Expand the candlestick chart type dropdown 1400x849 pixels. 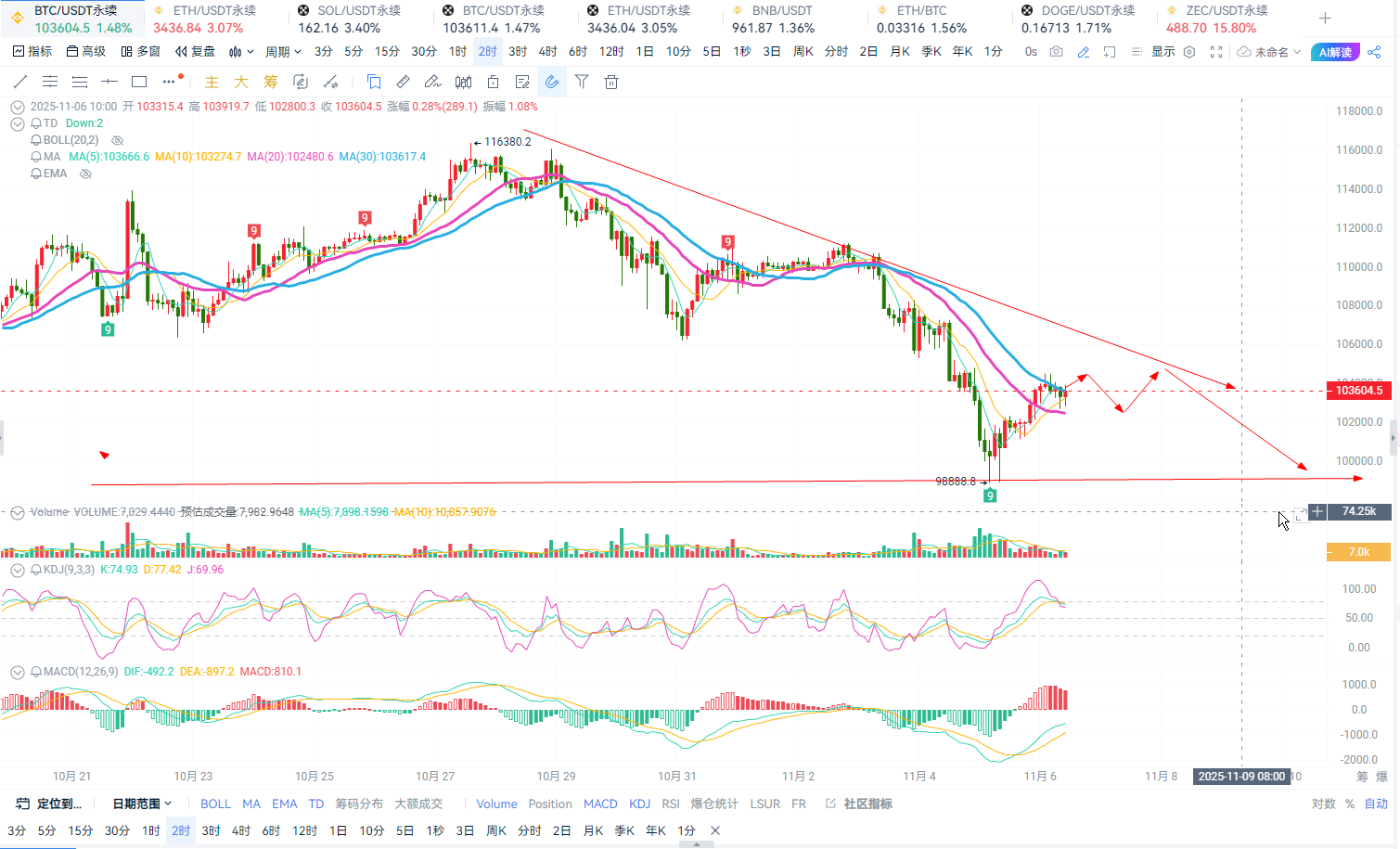click(x=241, y=52)
